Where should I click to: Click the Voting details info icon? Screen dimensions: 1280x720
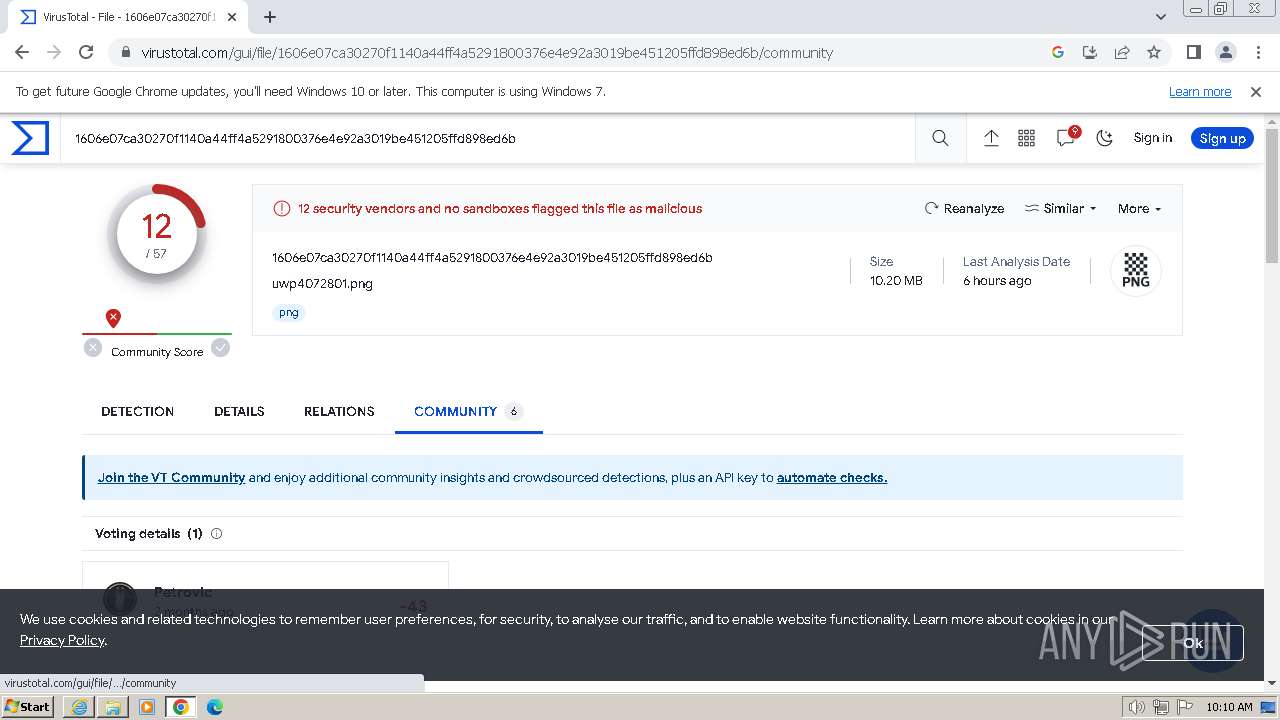(x=216, y=534)
